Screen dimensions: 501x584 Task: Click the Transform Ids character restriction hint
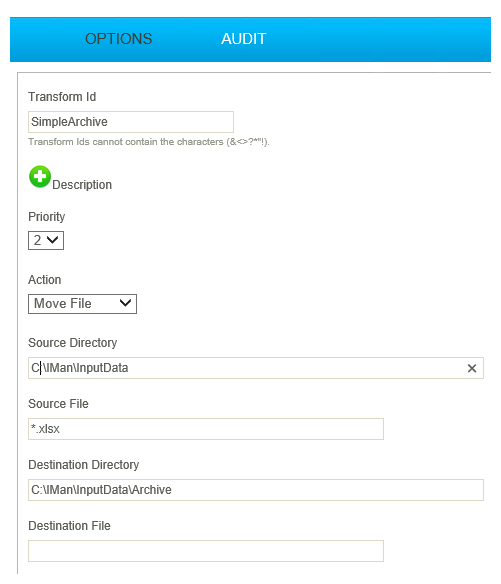coord(149,142)
